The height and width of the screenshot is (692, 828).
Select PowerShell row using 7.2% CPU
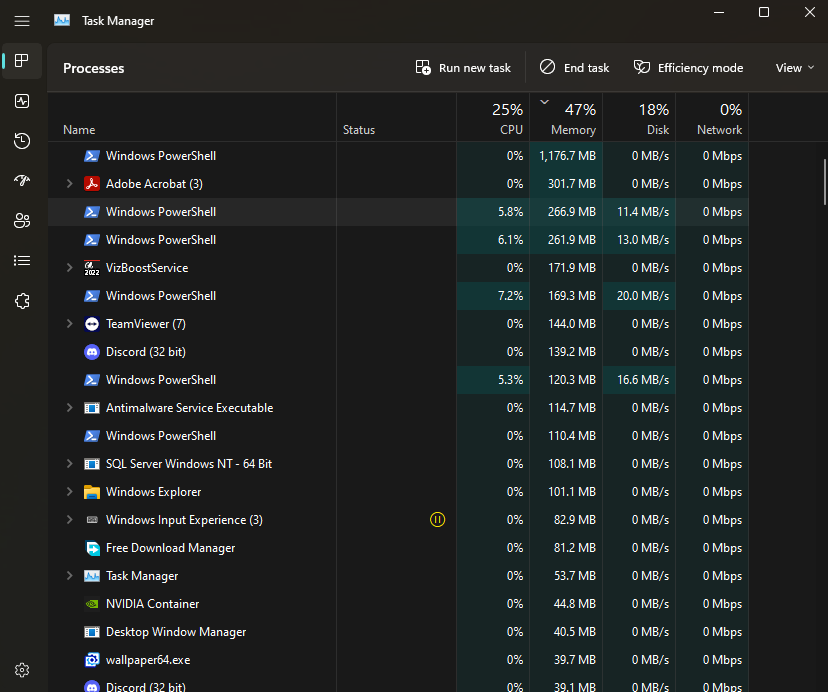click(x=398, y=296)
